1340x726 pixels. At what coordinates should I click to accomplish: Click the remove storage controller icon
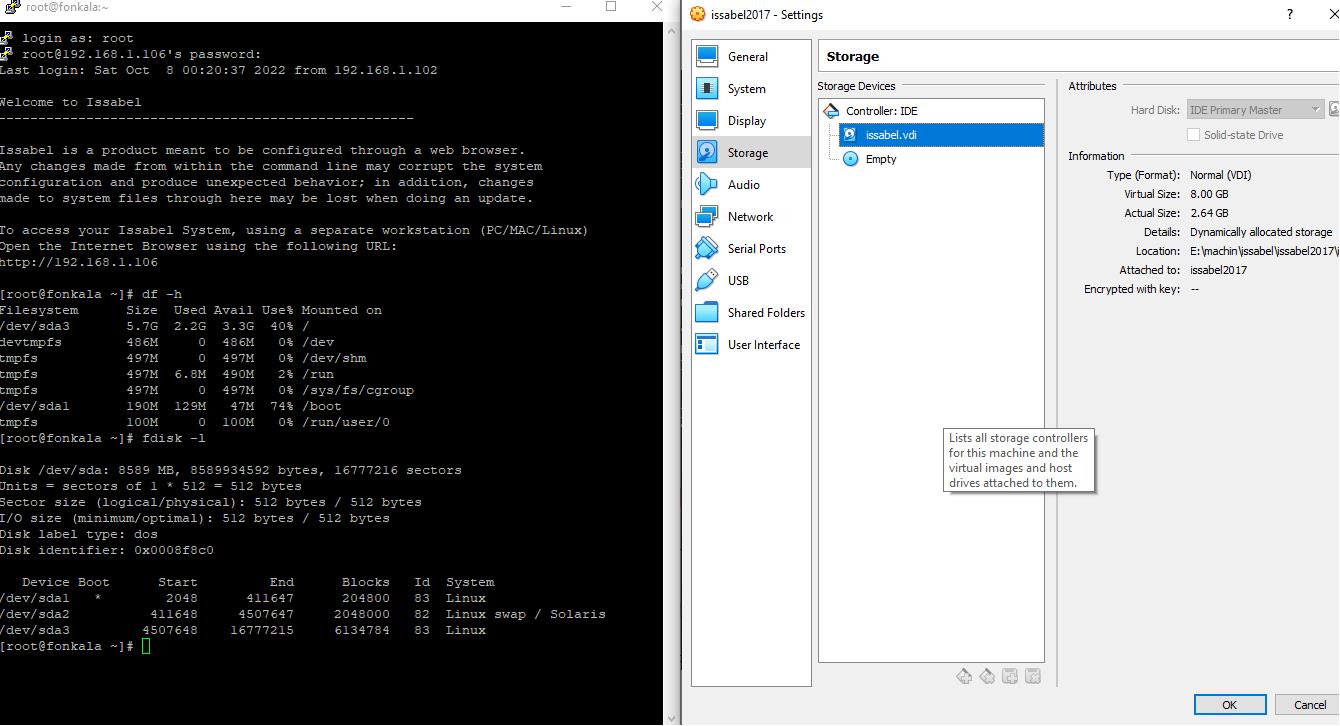pyautogui.click(x=987, y=677)
